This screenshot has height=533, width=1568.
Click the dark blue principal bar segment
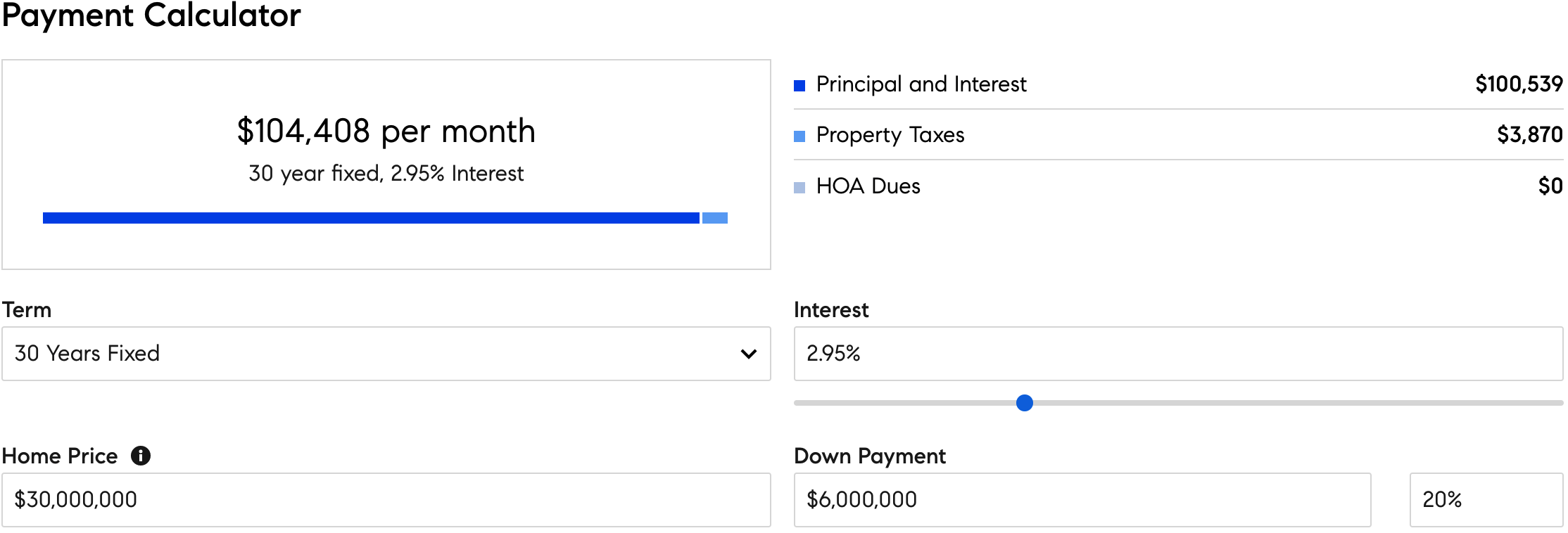coord(371,218)
